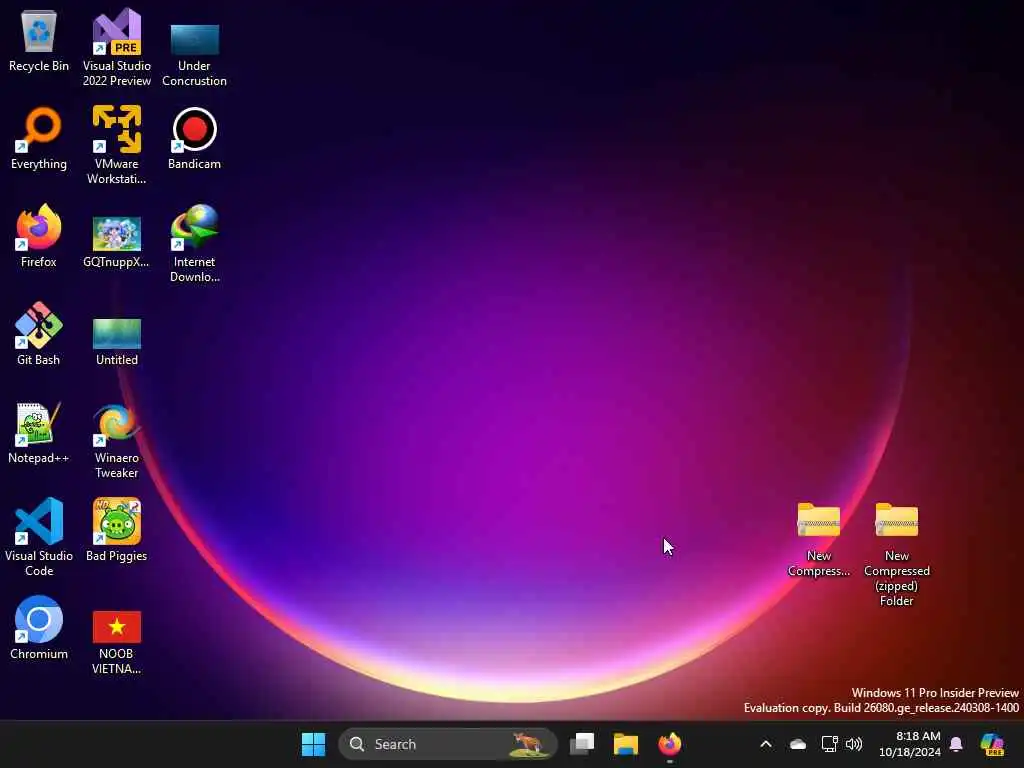Select the Notepad++ desktop shortcut

pos(39,432)
